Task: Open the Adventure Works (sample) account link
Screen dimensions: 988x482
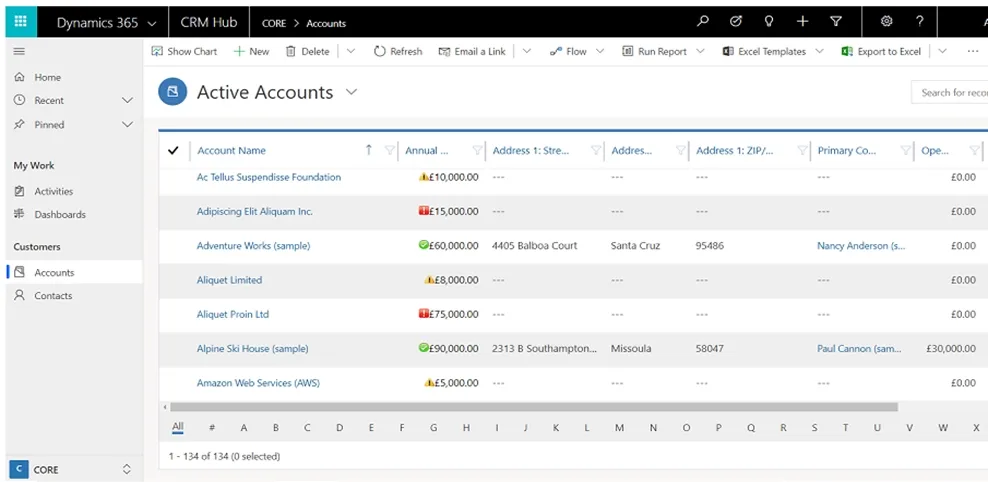Action: pos(253,246)
